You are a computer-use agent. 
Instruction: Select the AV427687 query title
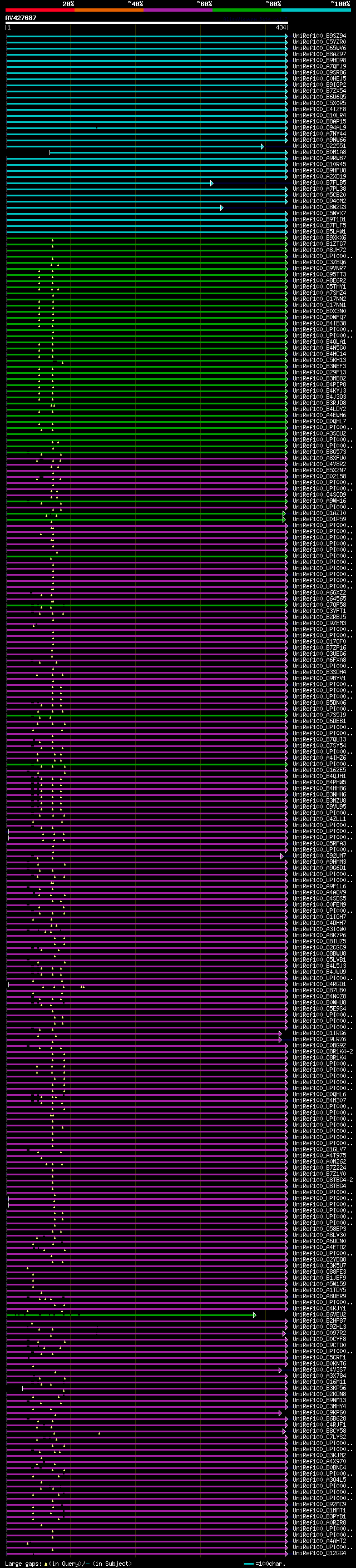pos(21,18)
